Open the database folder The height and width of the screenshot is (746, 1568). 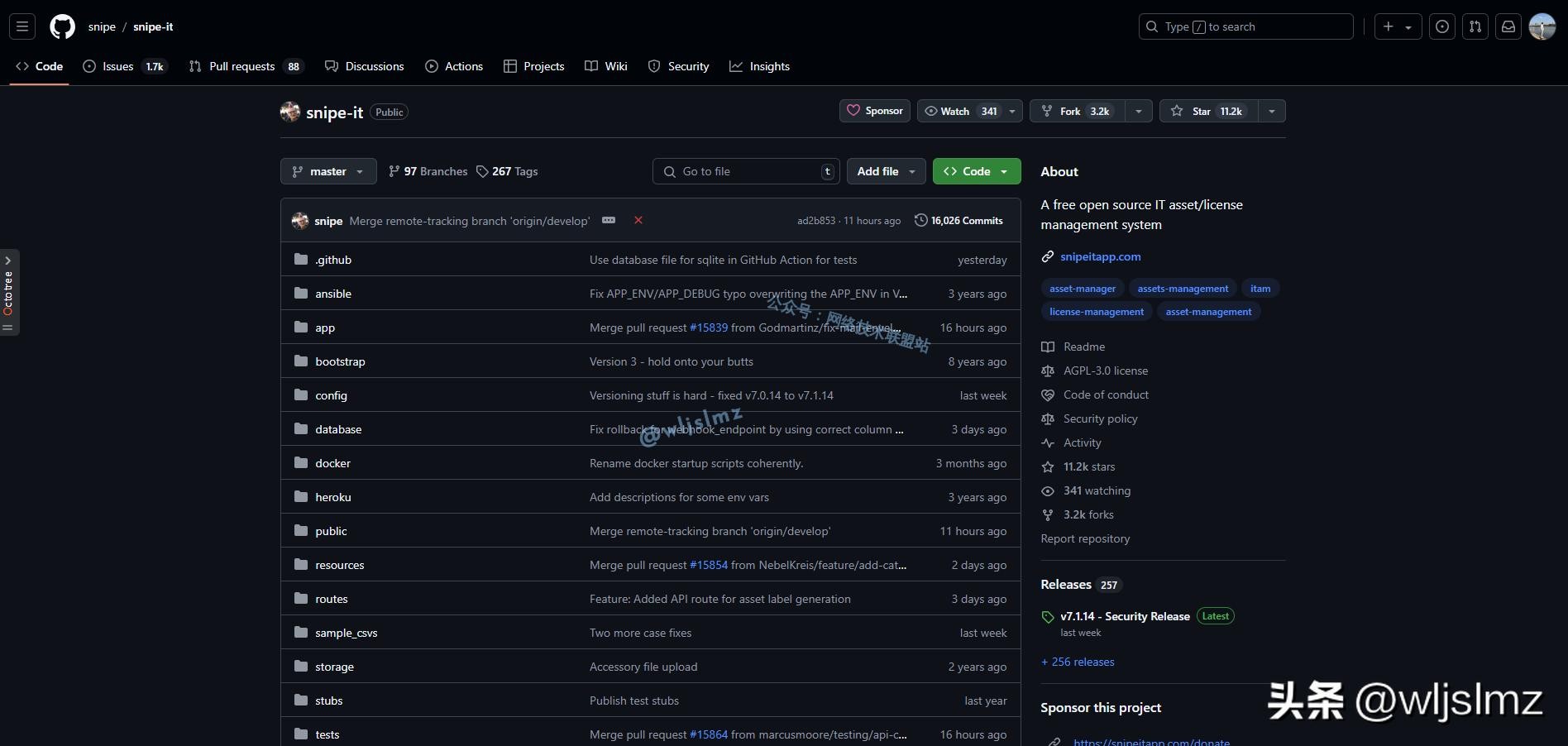point(338,429)
